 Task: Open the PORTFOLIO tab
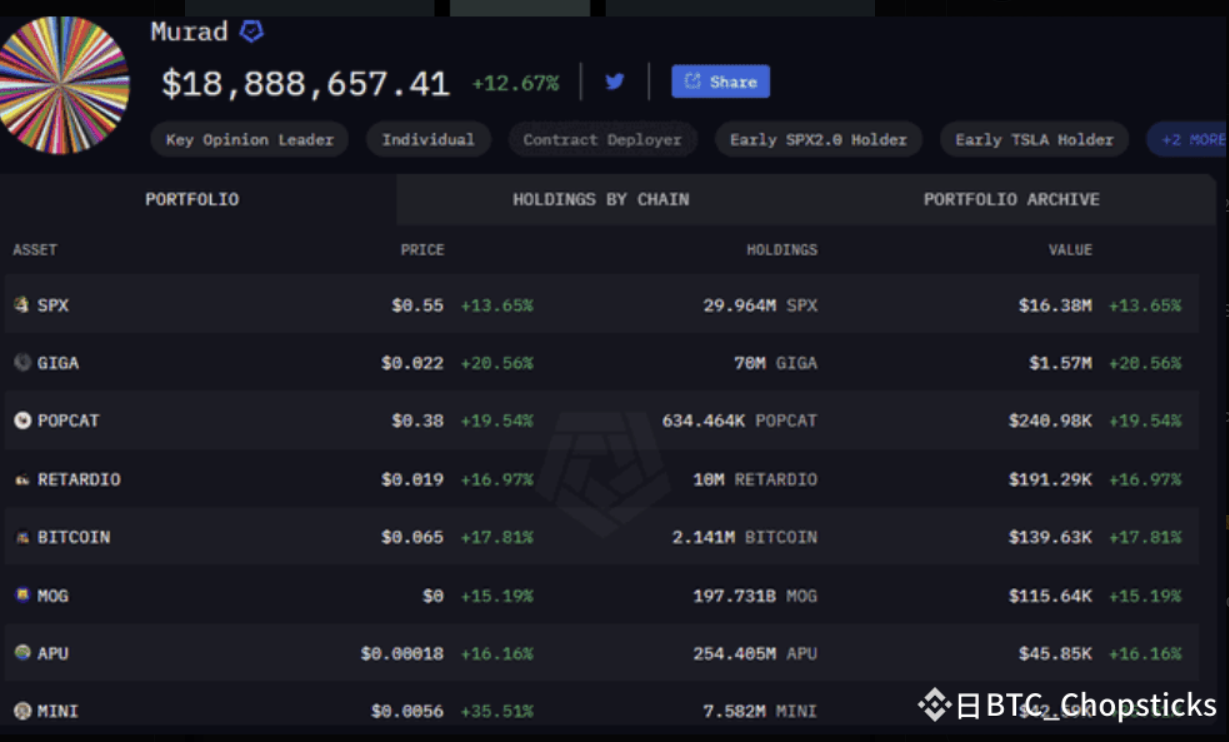tap(192, 200)
